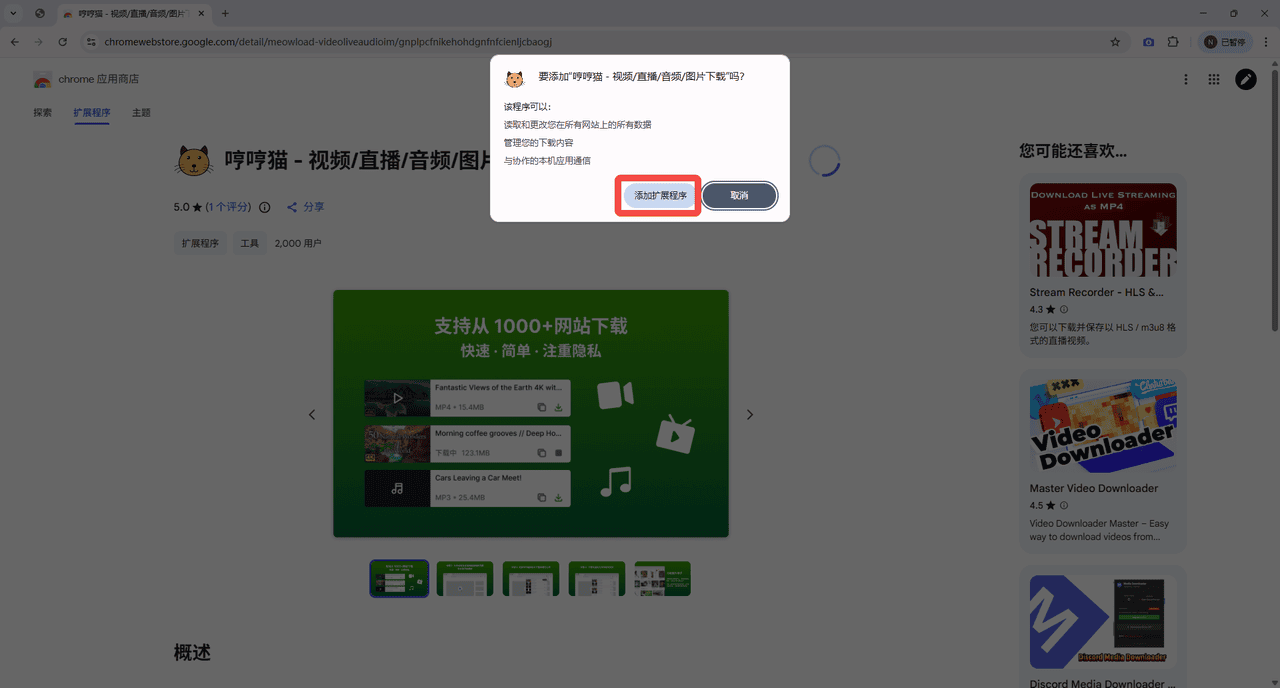Select the second screenshot thumbnail
This screenshot has height=688, width=1280.
tap(465, 578)
